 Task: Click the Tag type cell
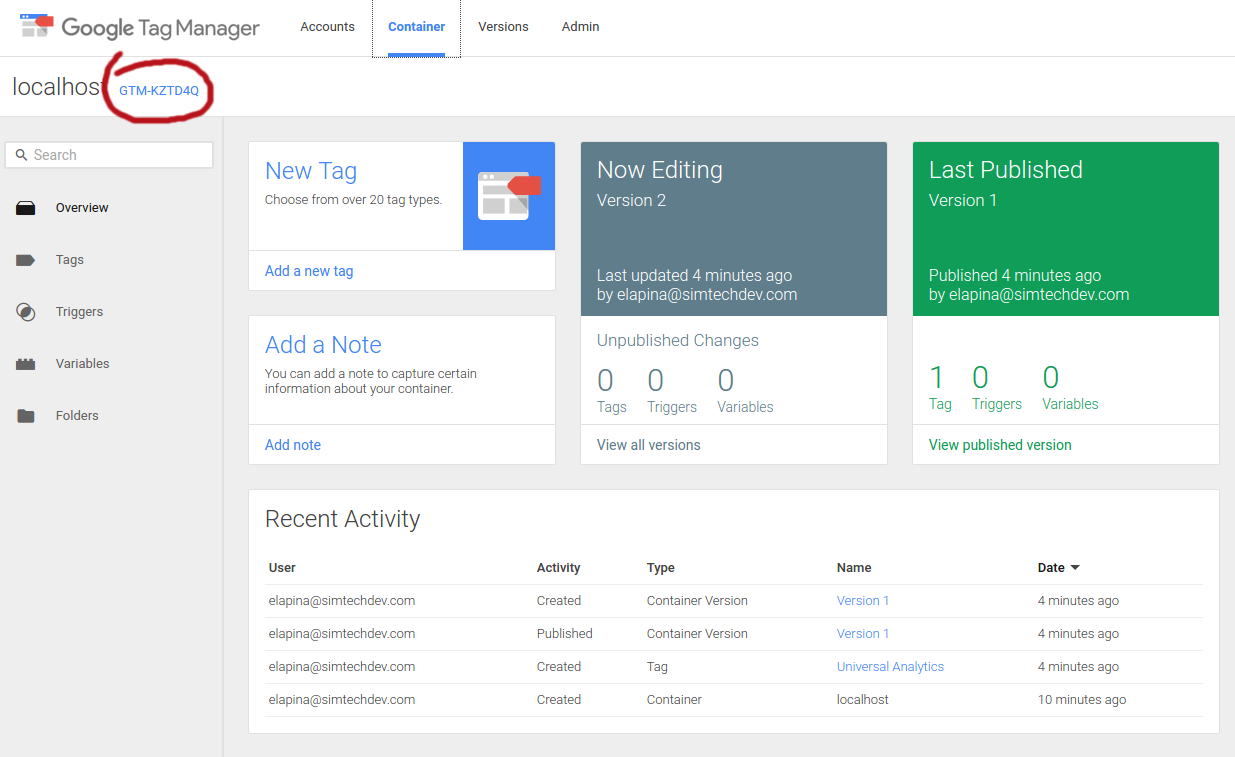click(x=657, y=667)
